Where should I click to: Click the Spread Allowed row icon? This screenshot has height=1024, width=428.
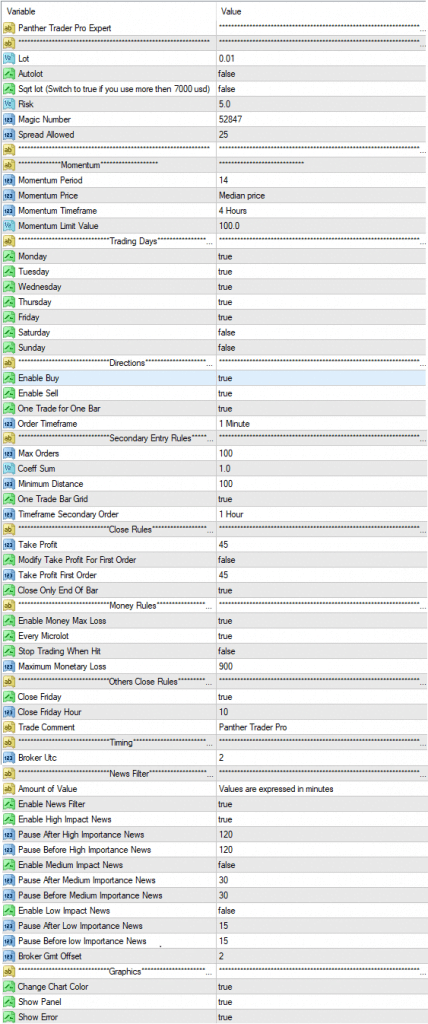point(8,135)
